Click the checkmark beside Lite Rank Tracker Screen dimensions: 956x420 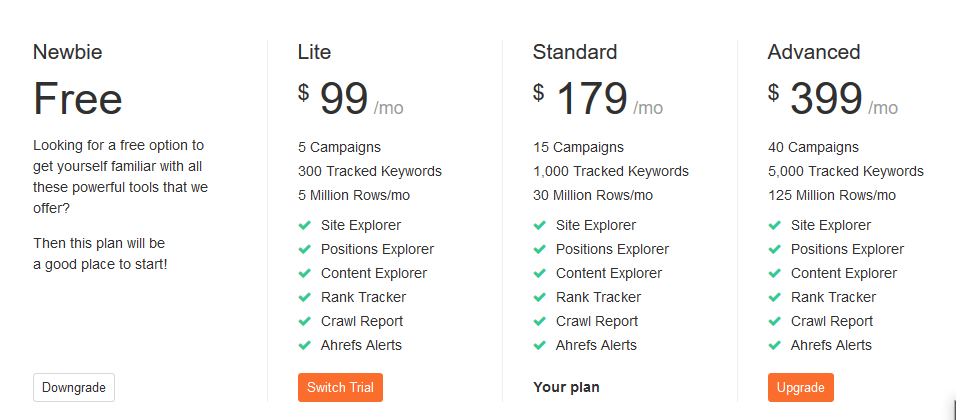[305, 297]
